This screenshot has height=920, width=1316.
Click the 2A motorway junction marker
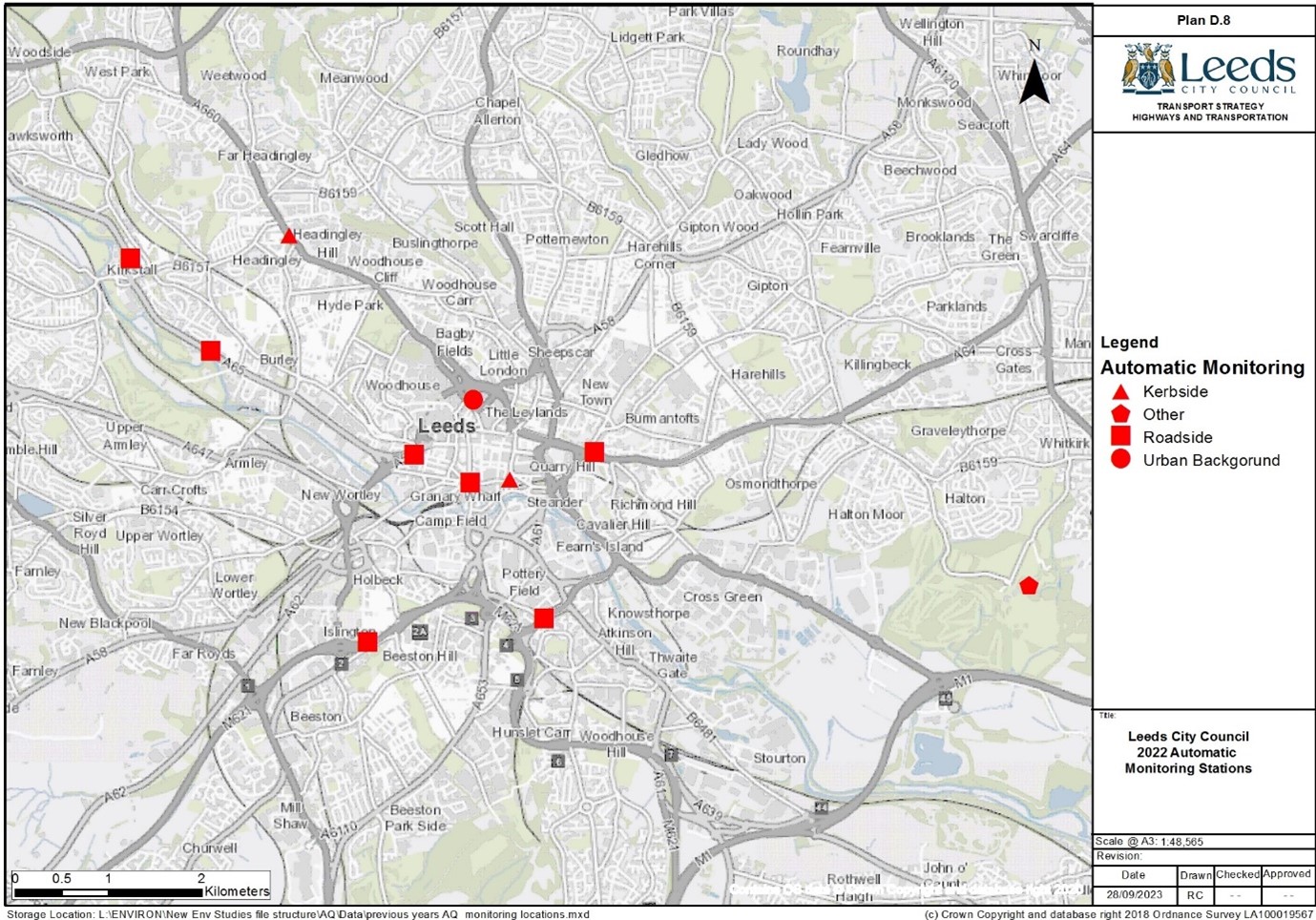tap(420, 632)
